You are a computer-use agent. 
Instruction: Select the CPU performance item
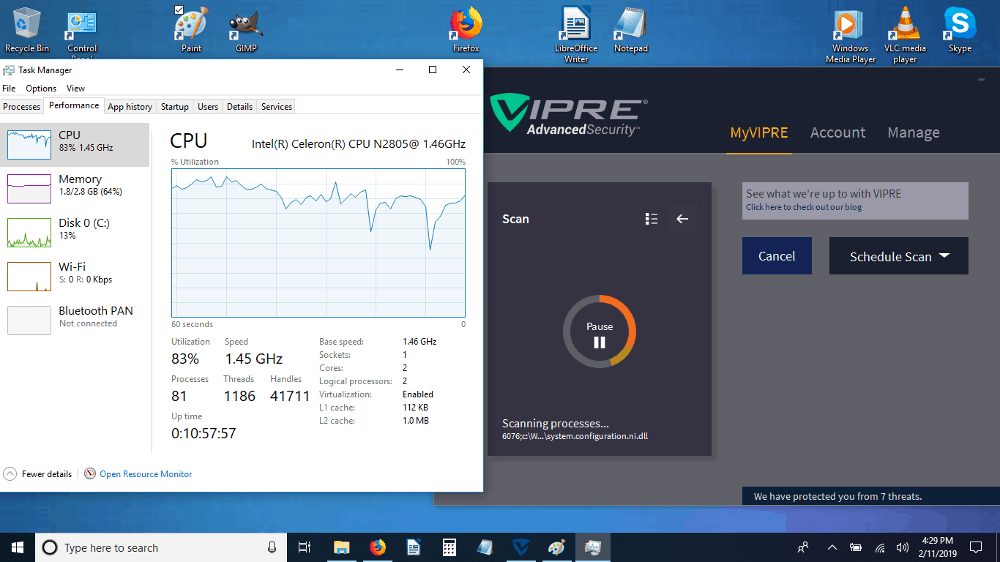point(75,144)
